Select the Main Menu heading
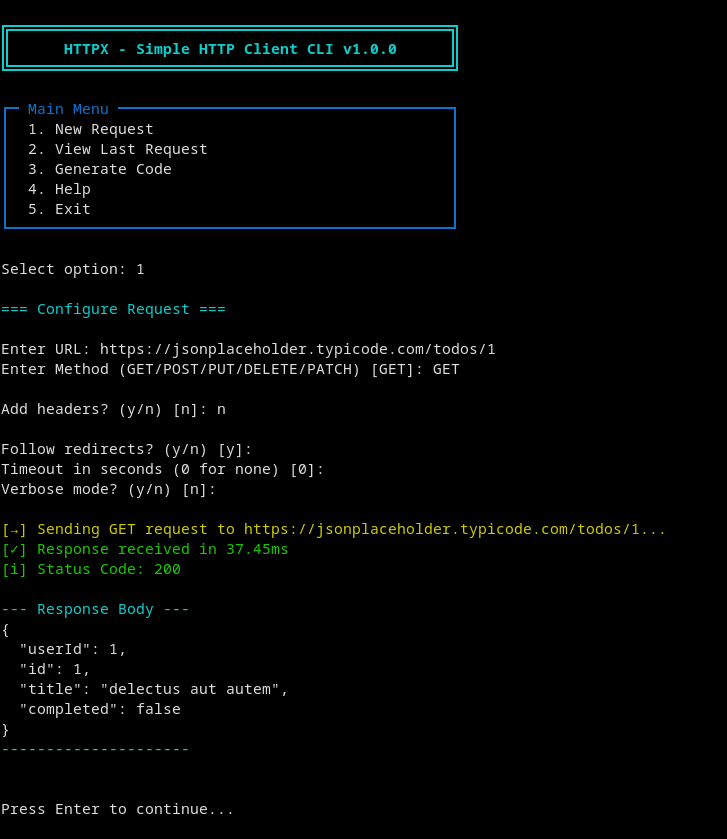Viewport: 727px width, 839px height. pos(68,109)
